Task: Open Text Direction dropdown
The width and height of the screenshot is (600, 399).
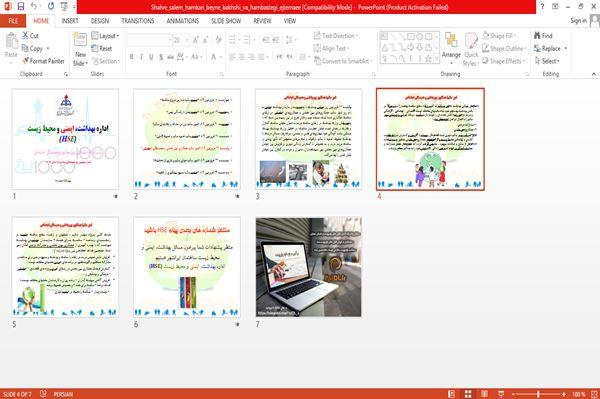Action: 336,36
